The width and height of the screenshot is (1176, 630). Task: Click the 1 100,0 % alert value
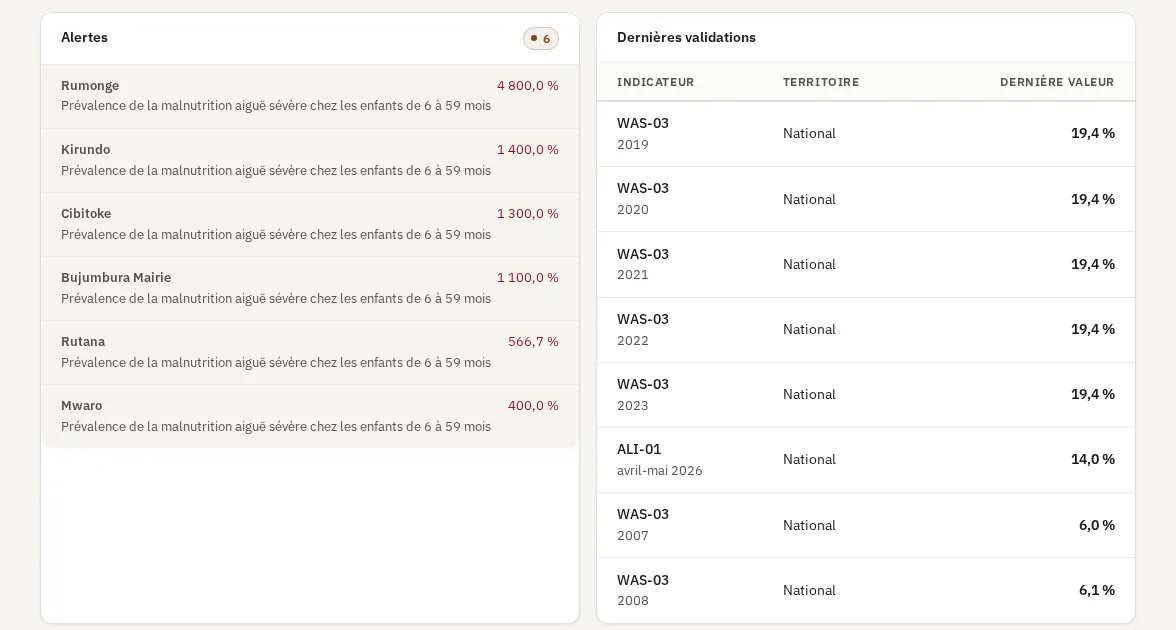(527, 278)
